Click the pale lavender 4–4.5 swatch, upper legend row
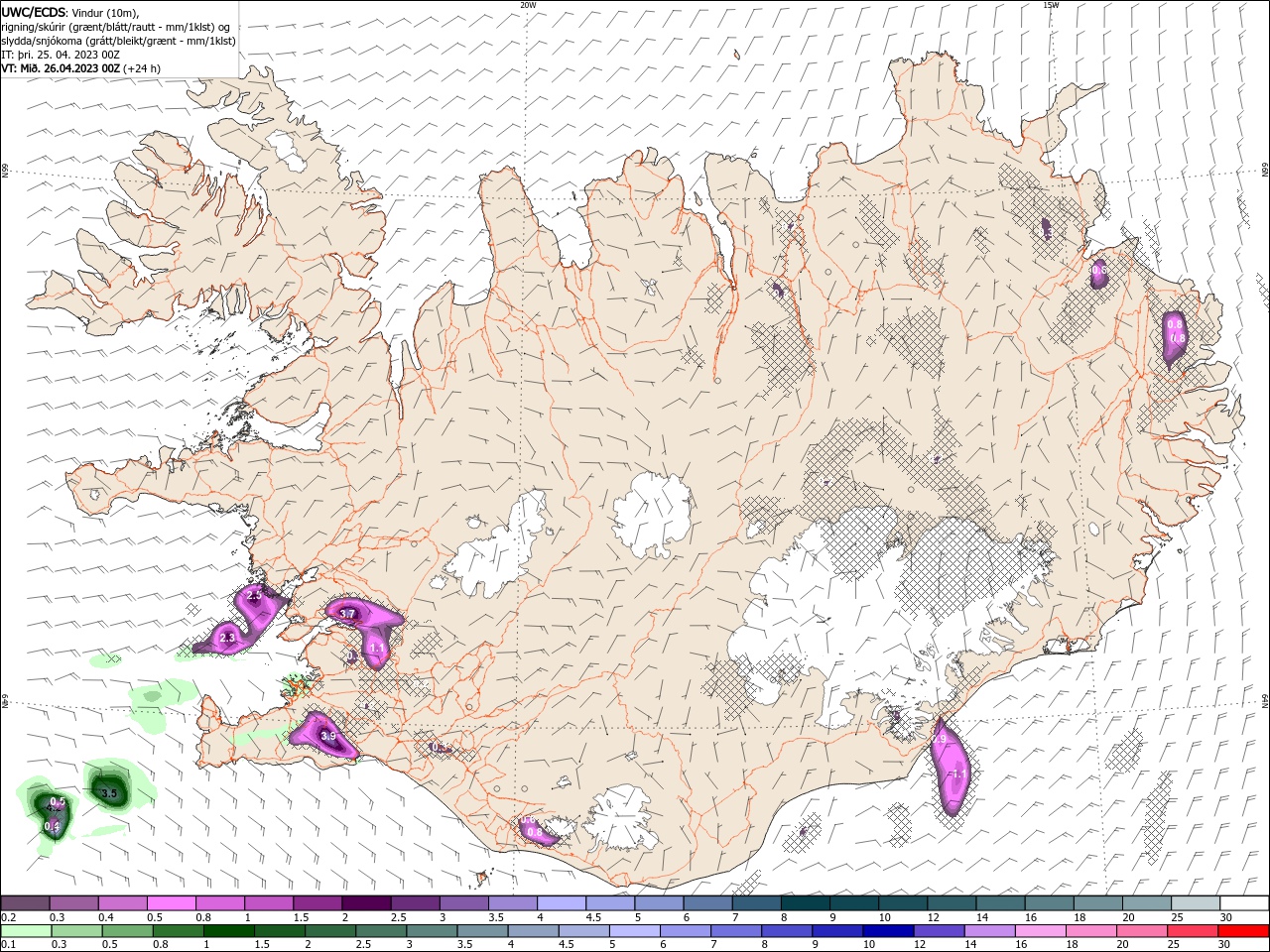Screen dimensions: 1270x952 [x=562, y=903]
